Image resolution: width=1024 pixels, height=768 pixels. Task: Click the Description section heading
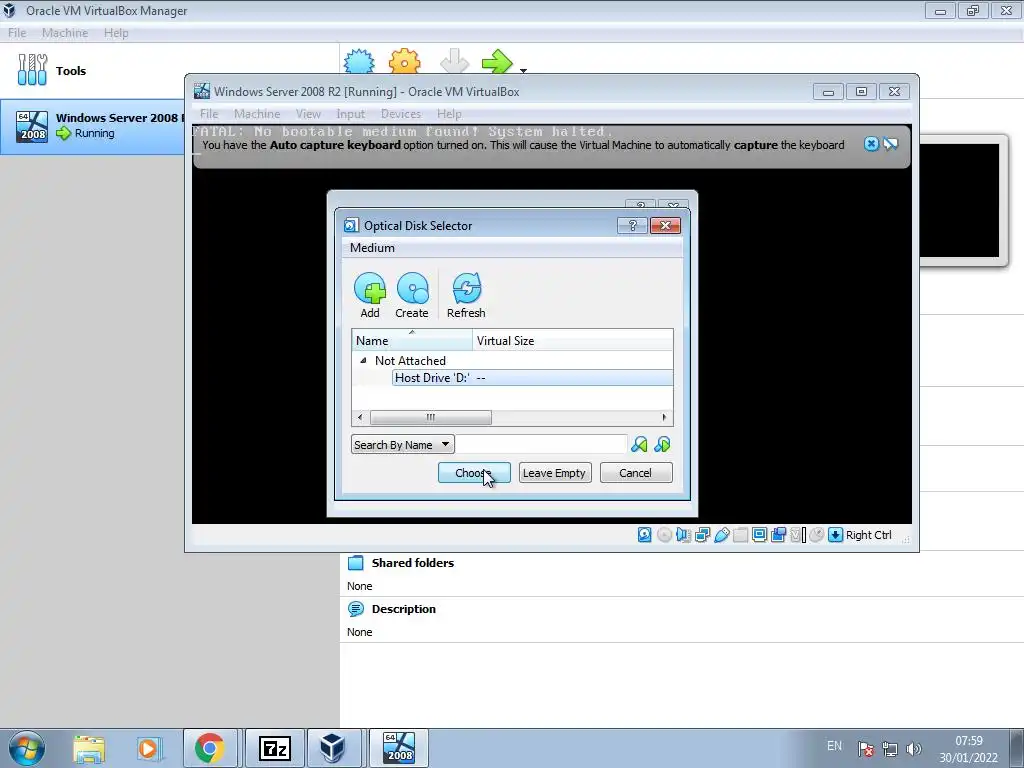coord(404,609)
